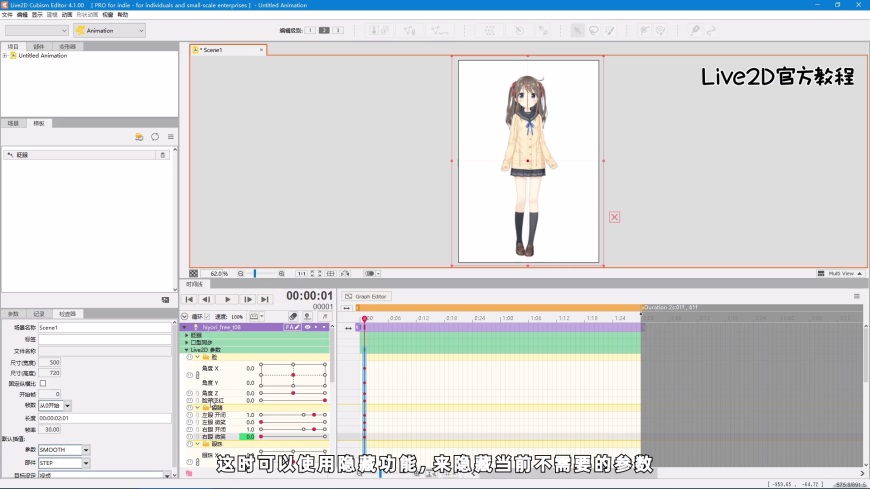Select the Scene1 document tab
The height and width of the screenshot is (489, 870).
(228, 50)
